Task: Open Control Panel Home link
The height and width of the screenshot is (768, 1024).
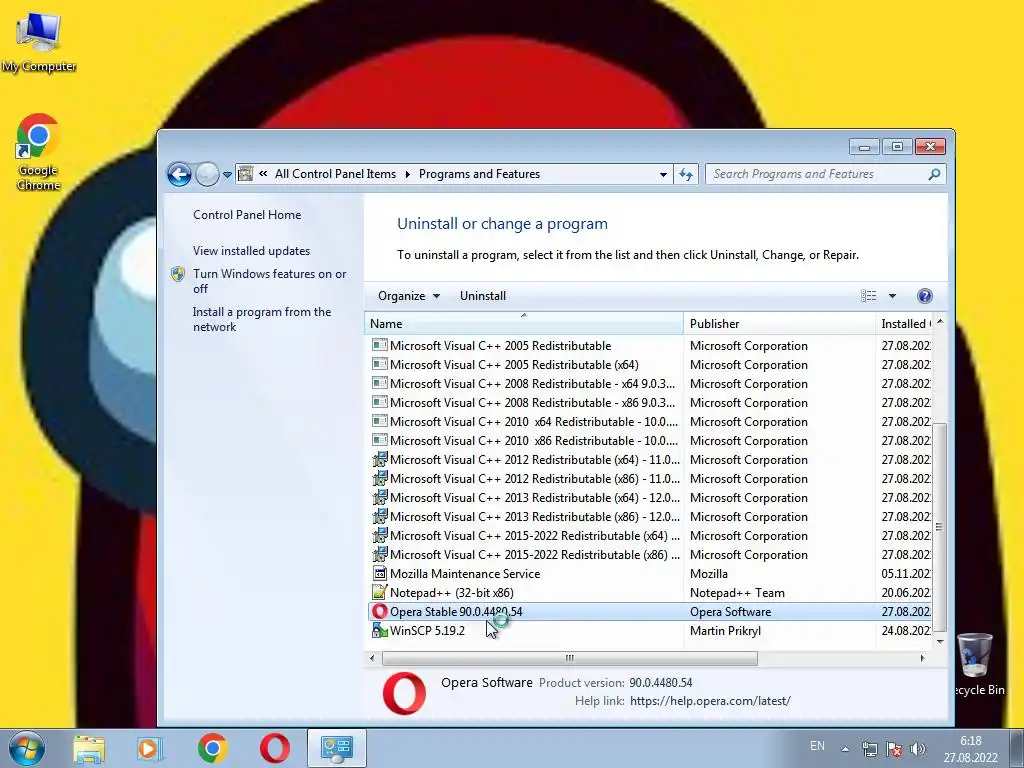Action: [x=247, y=215]
